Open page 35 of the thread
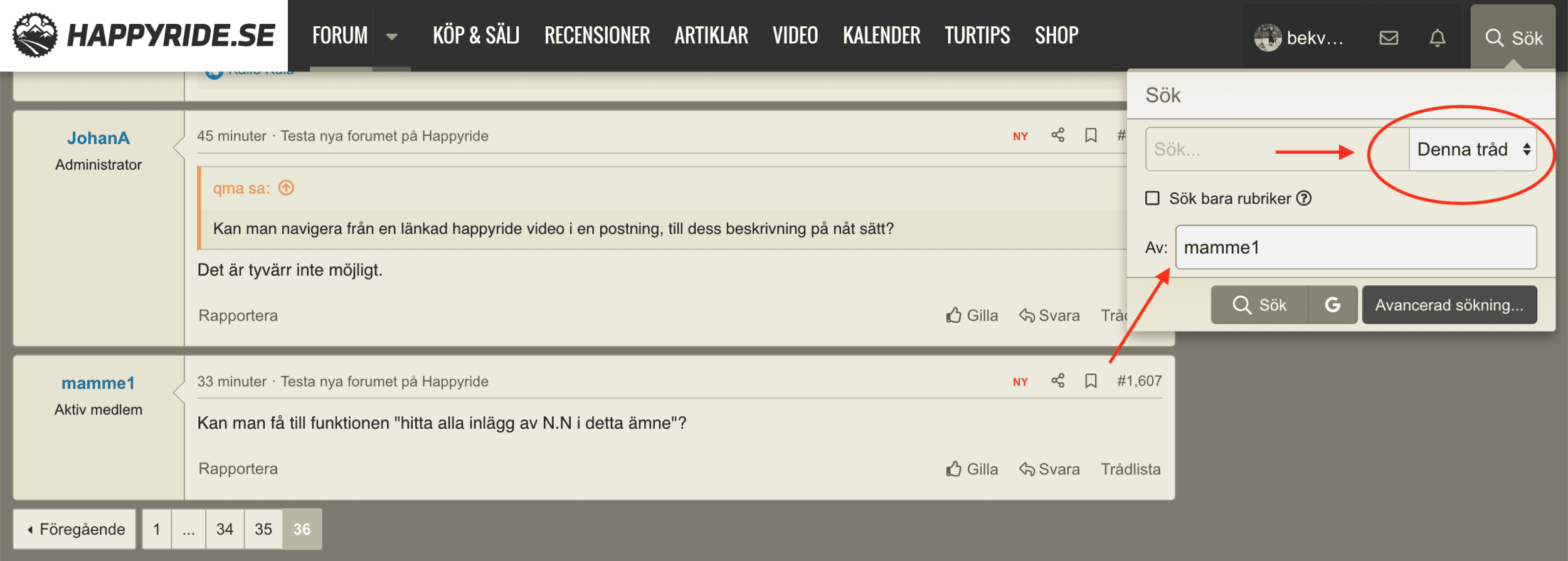The height and width of the screenshot is (561, 1568). 263,529
